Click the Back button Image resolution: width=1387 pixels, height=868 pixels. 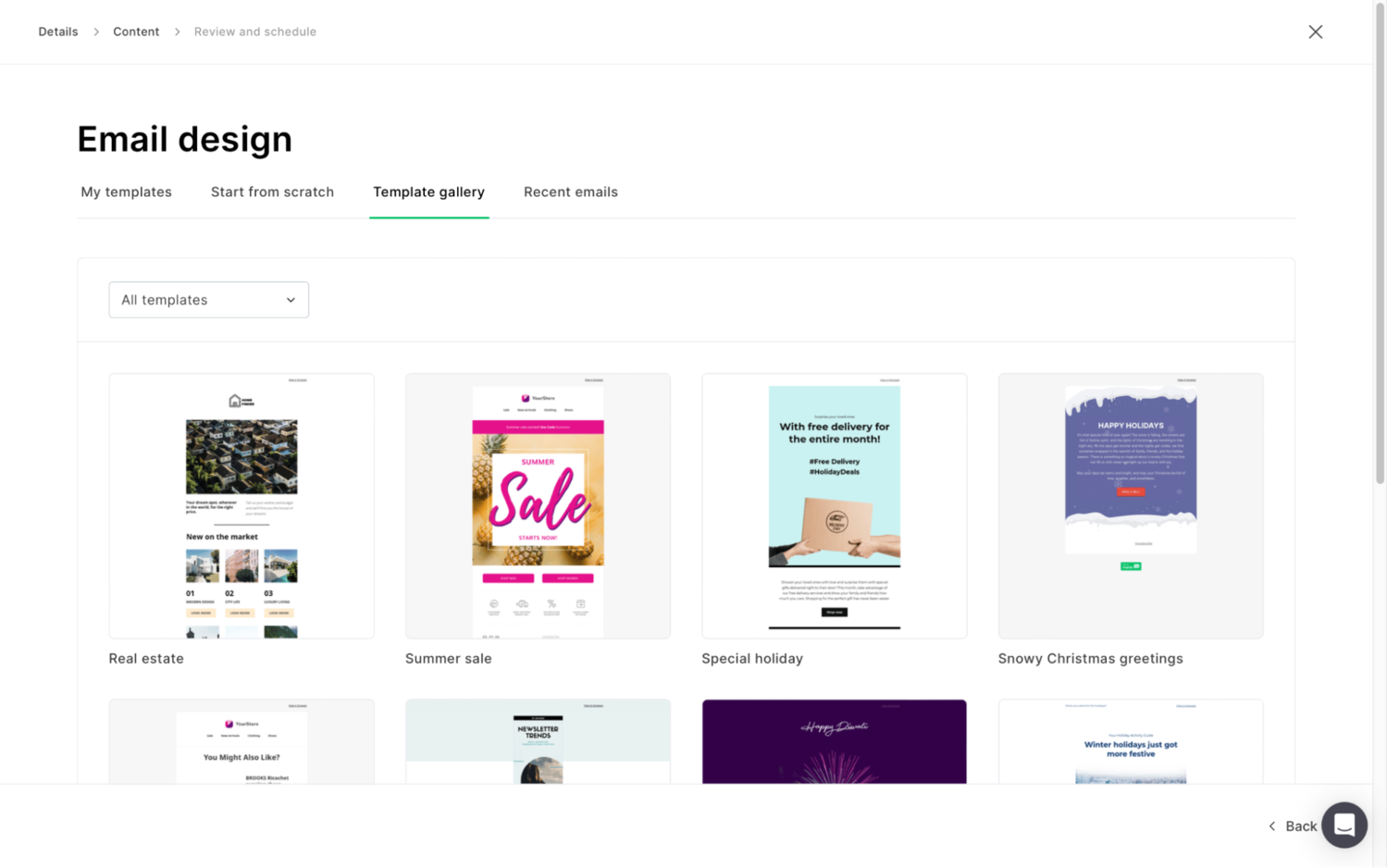point(1293,825)
